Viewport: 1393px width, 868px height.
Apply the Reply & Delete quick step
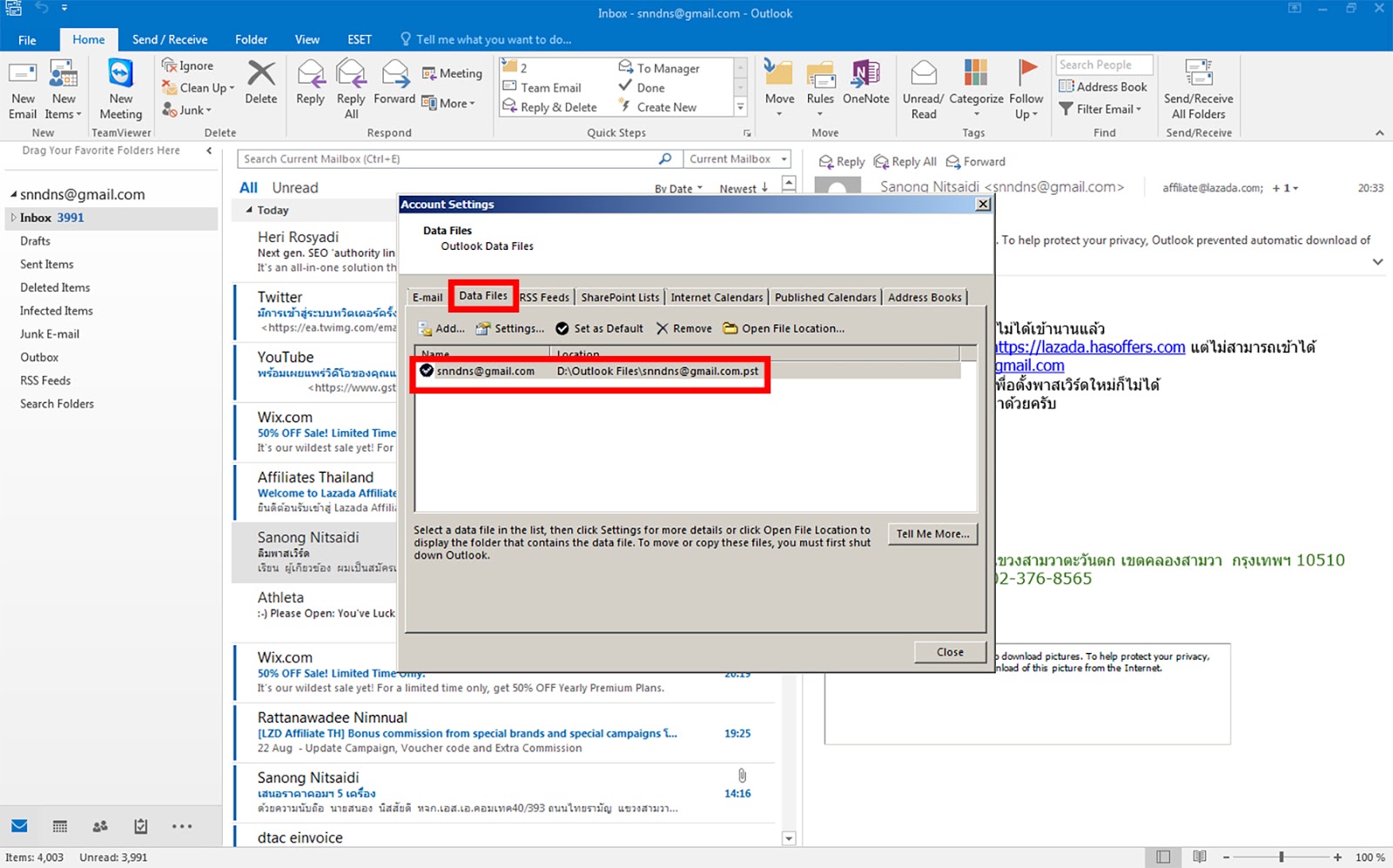click(549, 107)
